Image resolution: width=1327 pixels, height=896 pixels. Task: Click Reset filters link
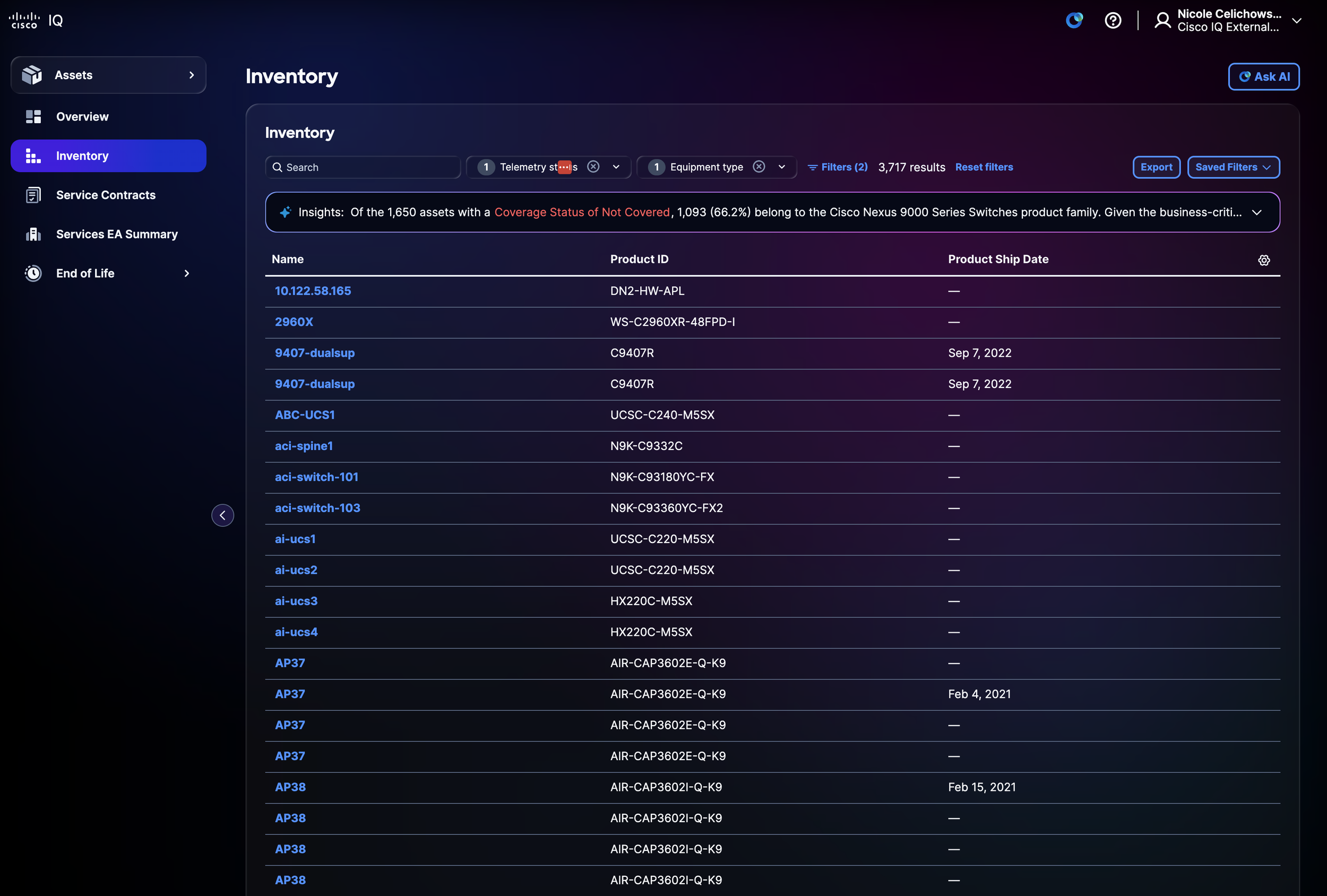tap(984, 167)
